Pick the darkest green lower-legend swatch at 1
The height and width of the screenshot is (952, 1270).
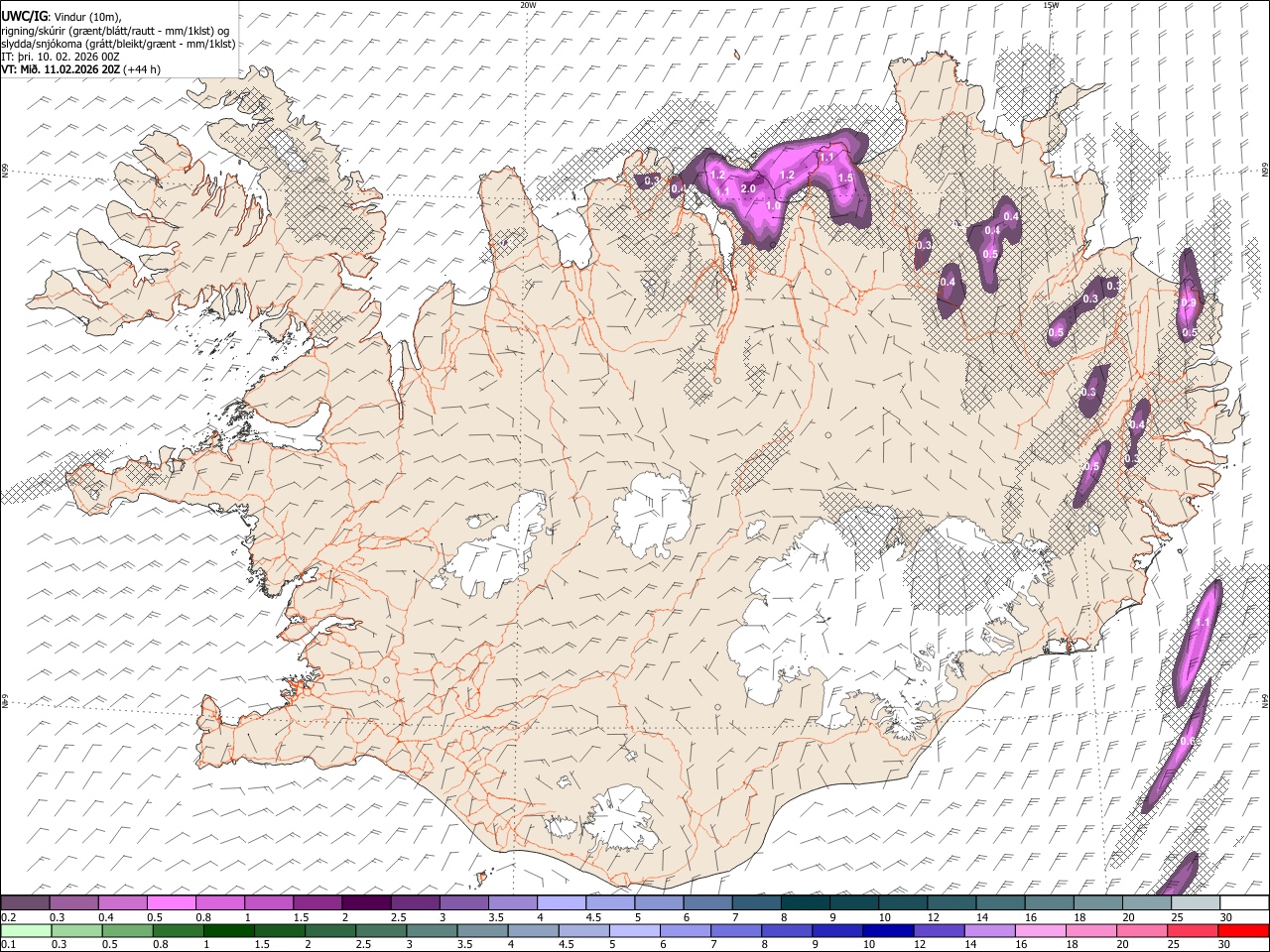click(228, 930)
